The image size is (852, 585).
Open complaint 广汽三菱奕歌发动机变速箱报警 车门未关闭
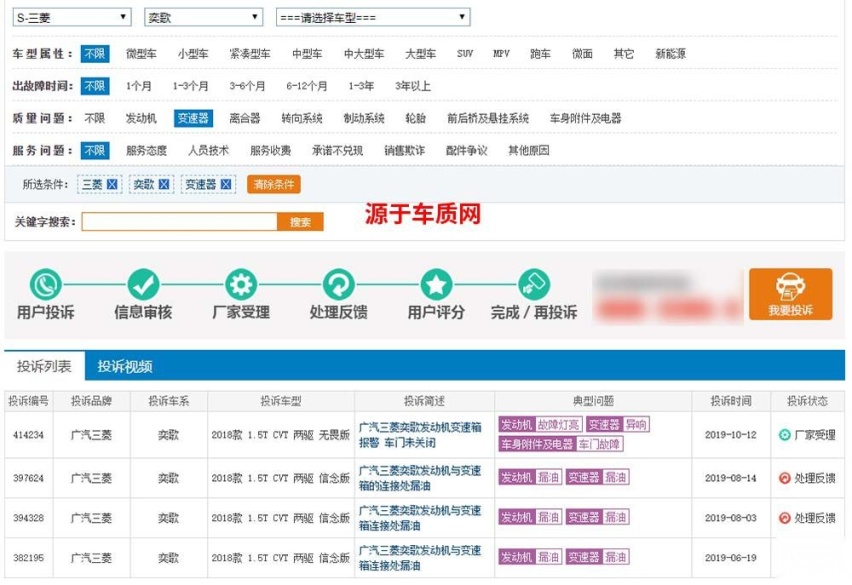tap(420, 435)
